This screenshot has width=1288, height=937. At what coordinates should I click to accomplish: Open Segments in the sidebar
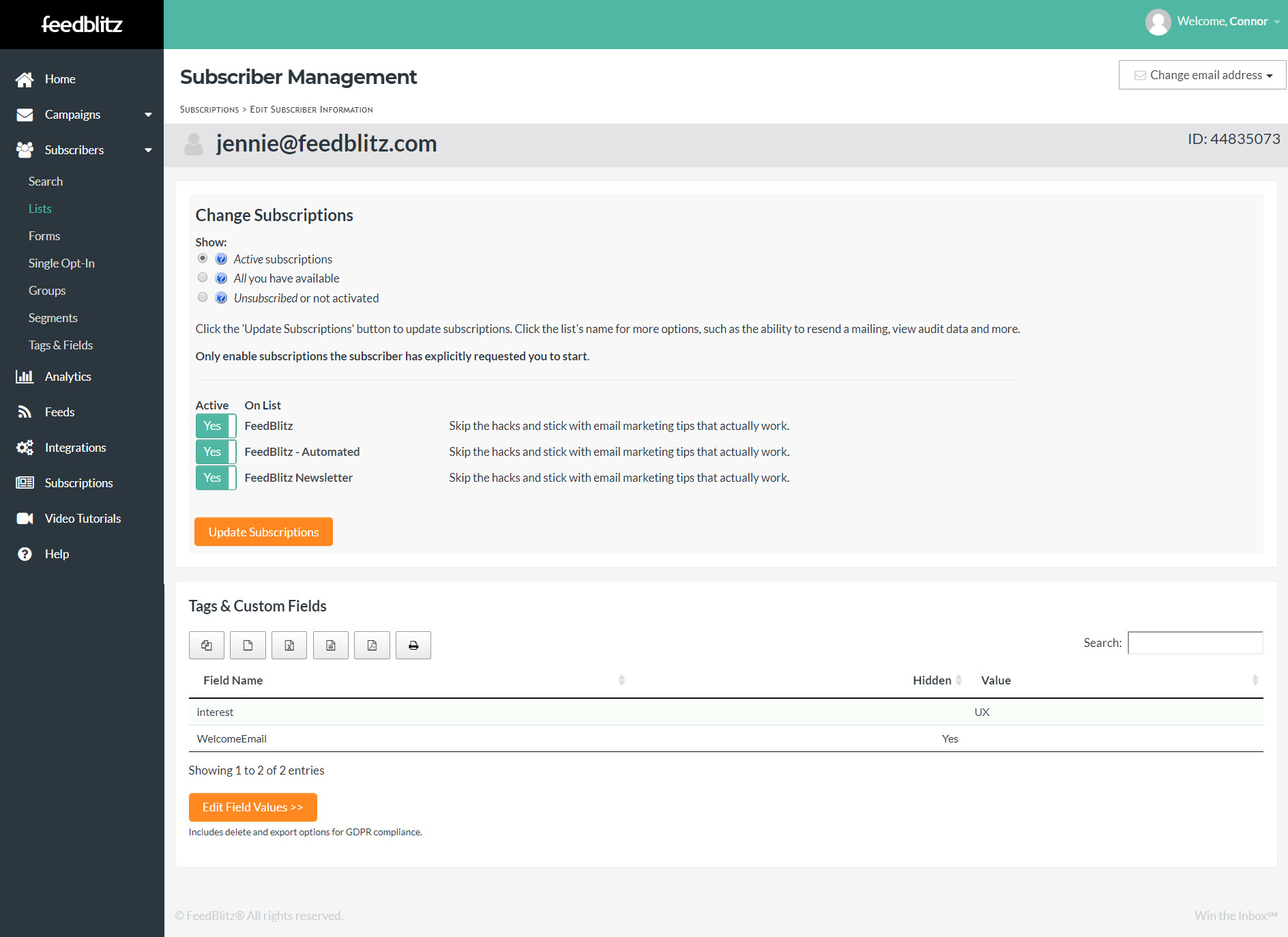(x=53, y=318)
